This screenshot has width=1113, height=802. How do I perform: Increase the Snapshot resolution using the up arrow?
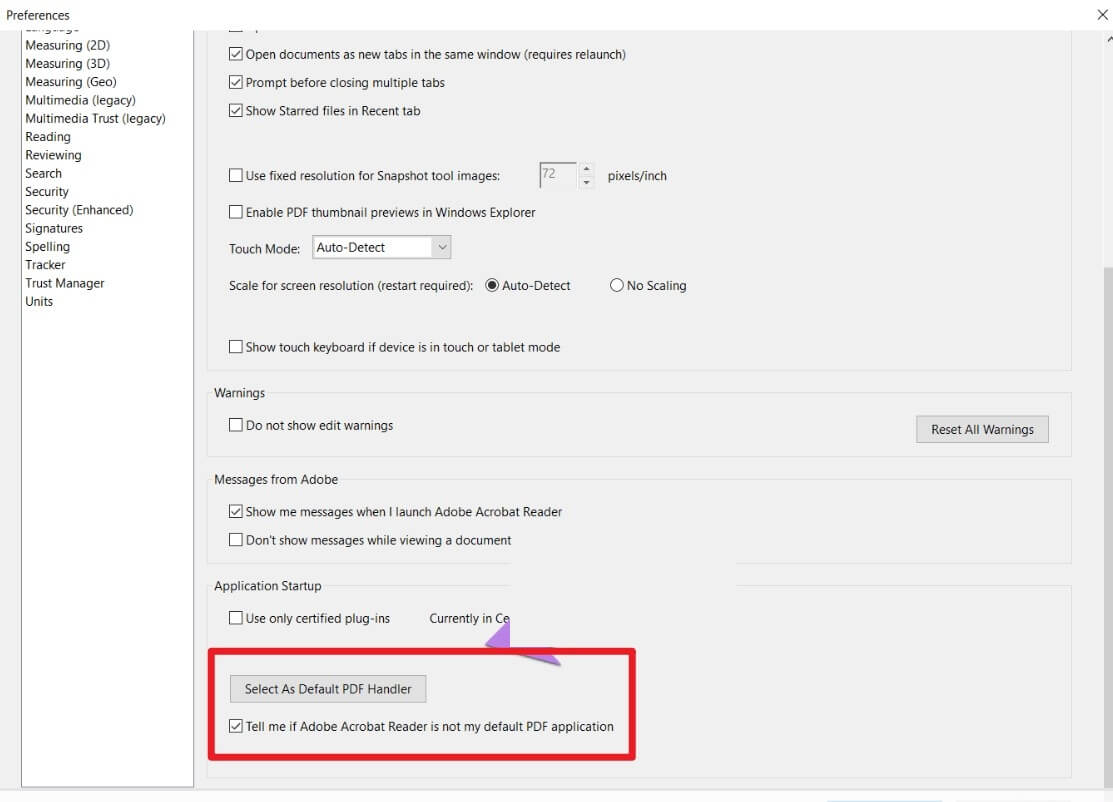coord(586,170)
